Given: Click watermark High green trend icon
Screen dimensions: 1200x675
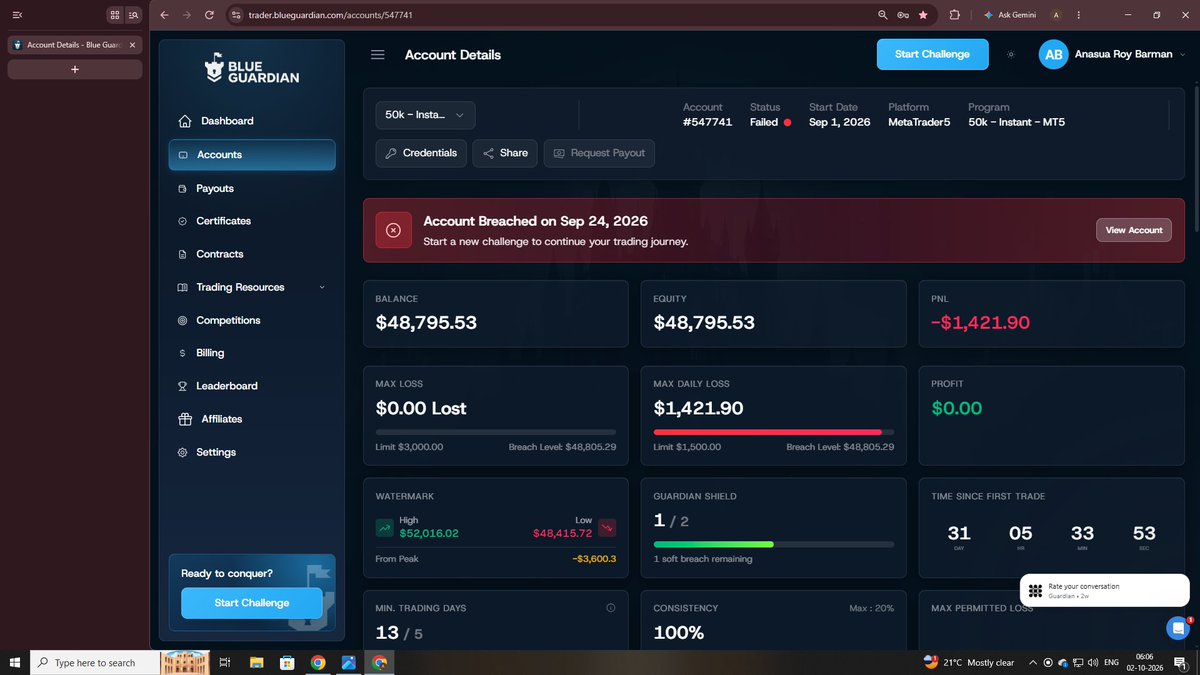Looking at the screenshot, I should pos(385,527).
